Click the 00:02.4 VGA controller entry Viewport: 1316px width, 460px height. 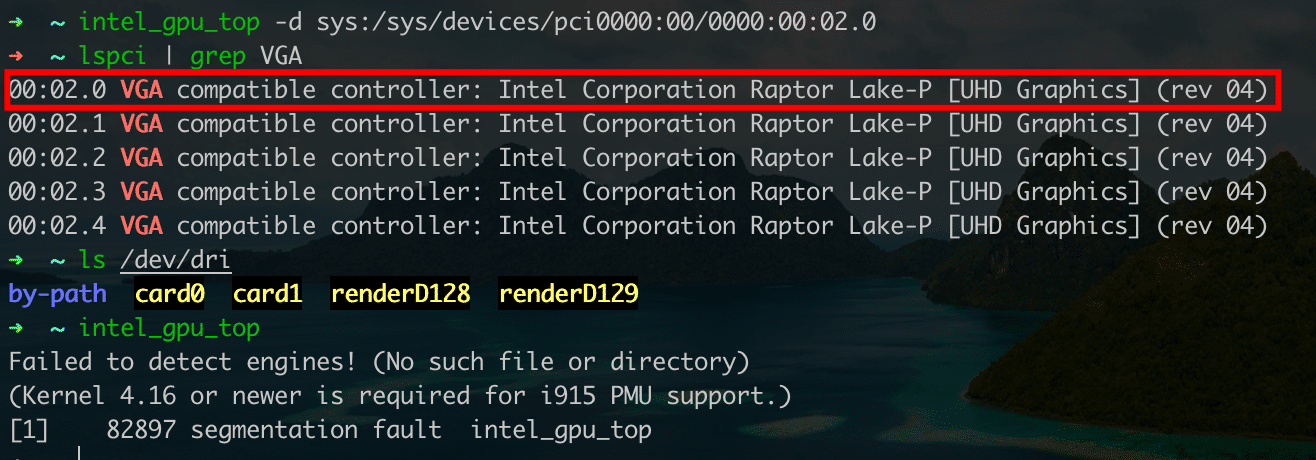tap(638, 226)
